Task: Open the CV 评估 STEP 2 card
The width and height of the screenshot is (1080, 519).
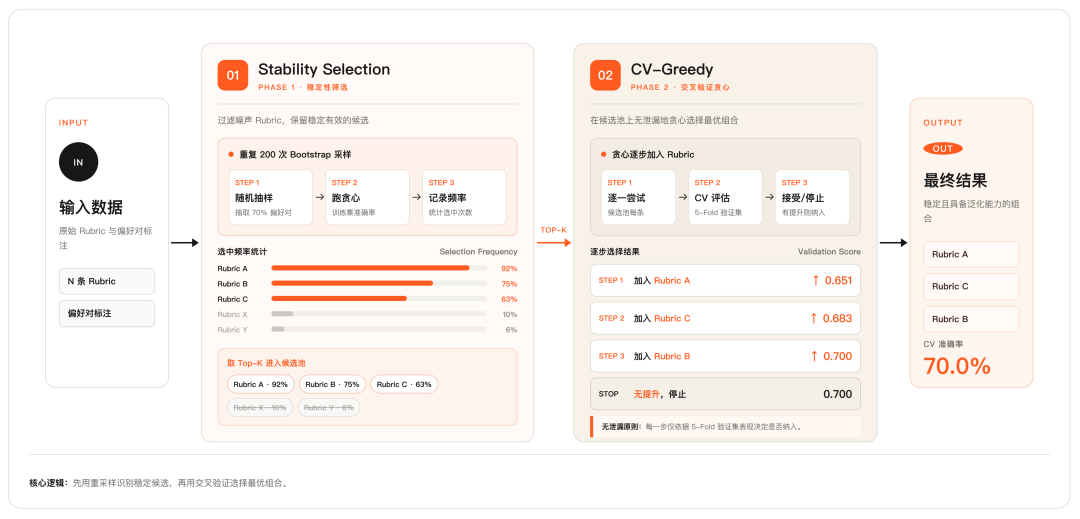Action: [x=725, y=197]
